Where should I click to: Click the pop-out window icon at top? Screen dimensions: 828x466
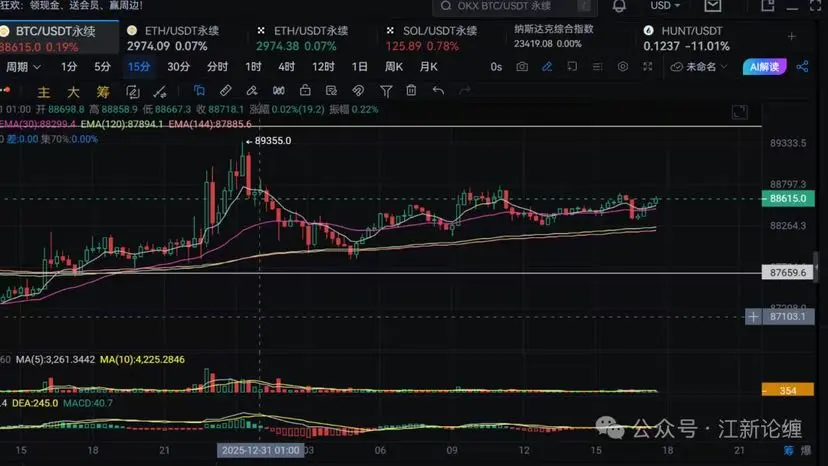(x=767, y=5)
